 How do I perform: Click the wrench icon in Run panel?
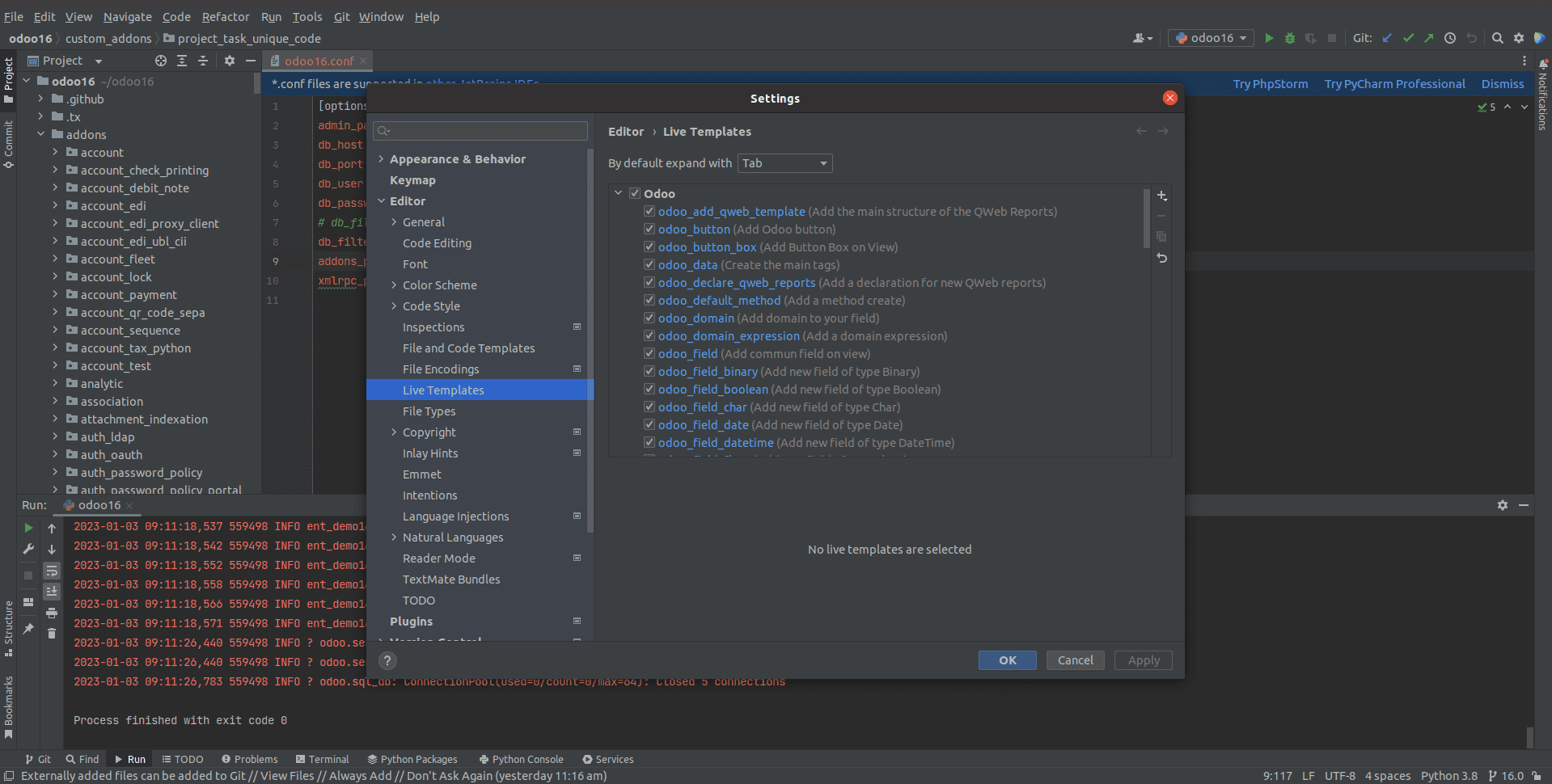tap(28, 549)
